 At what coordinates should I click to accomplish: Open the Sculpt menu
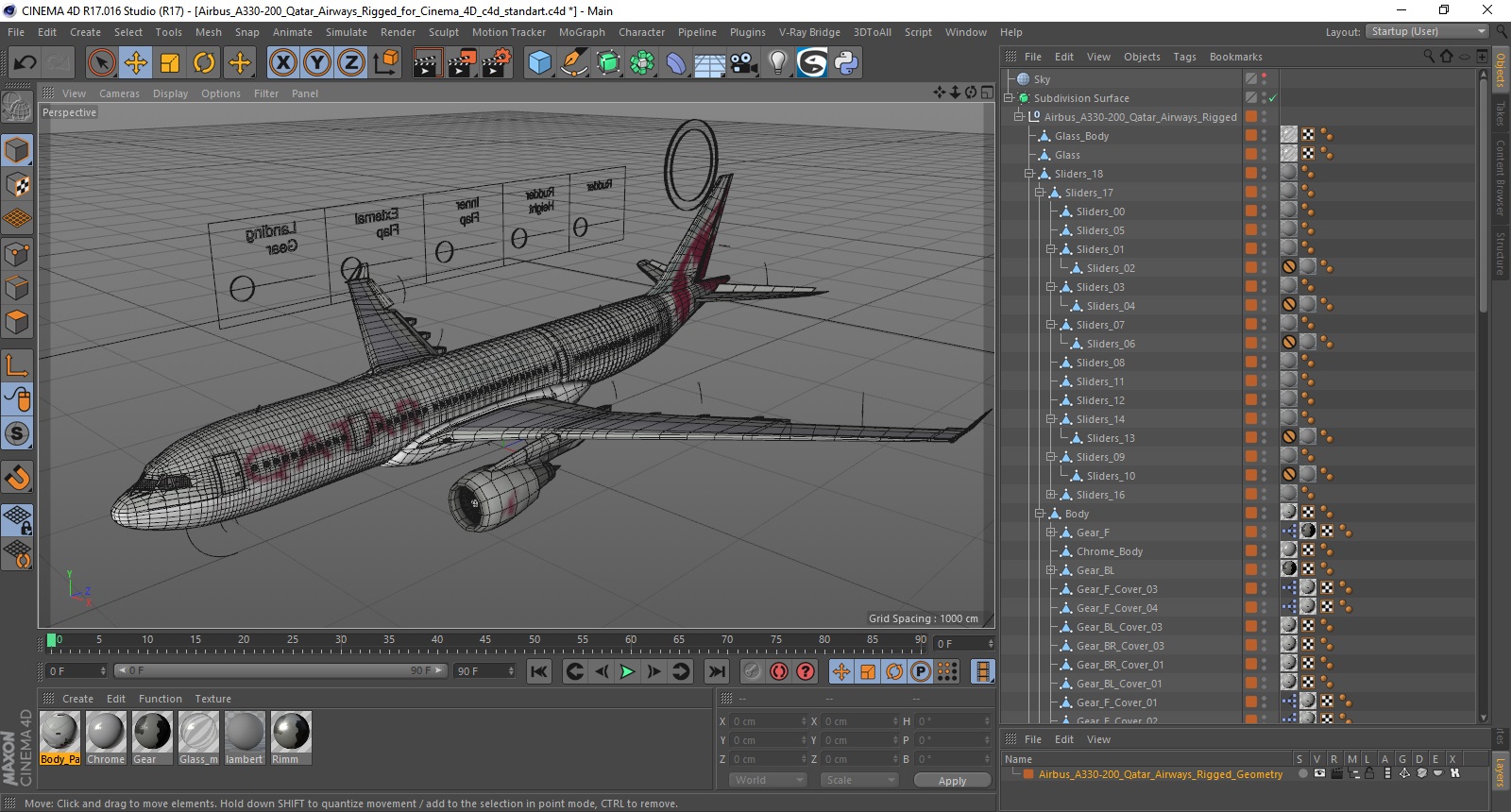(x=444, y=32)
